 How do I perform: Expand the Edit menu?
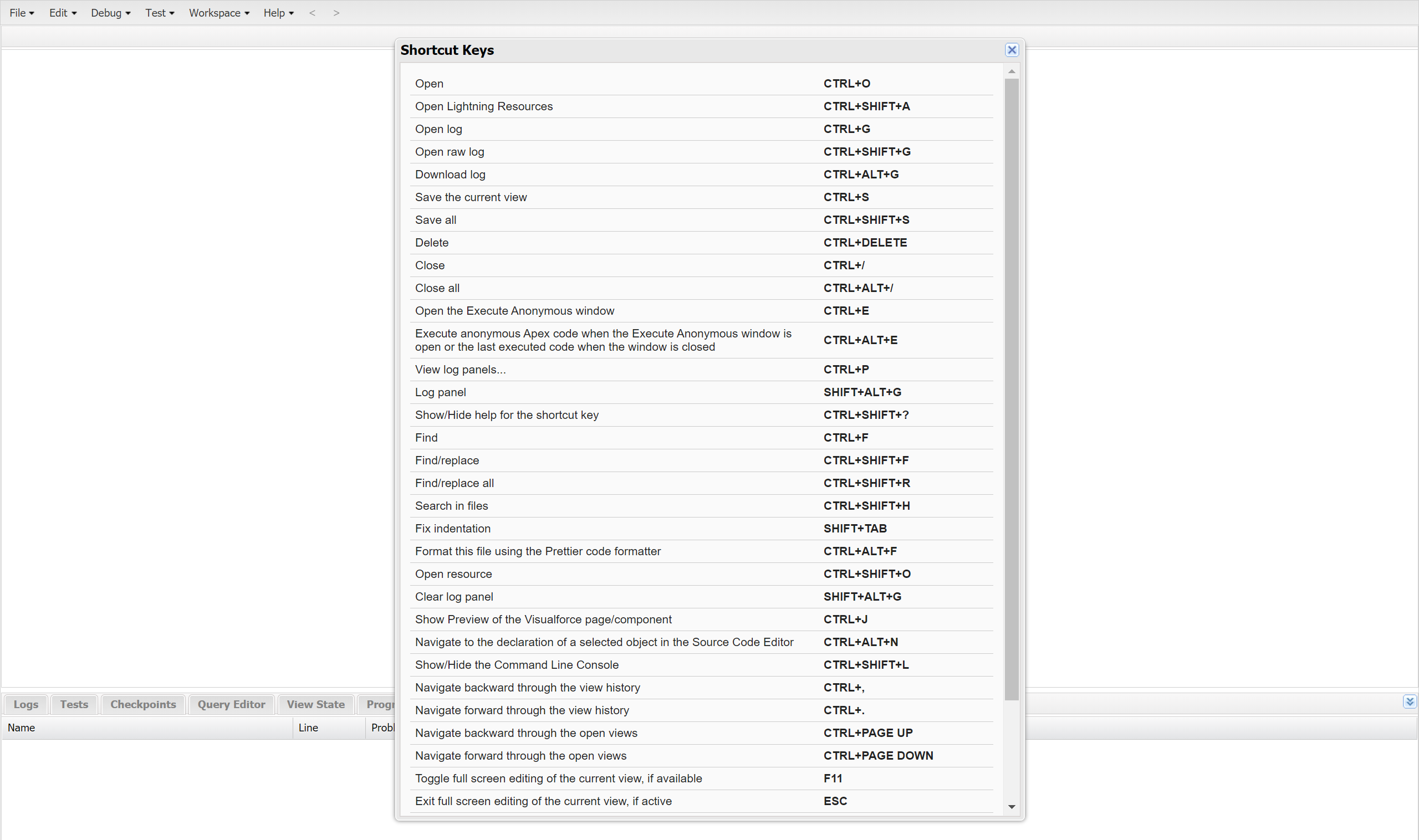tap(62, 12)
